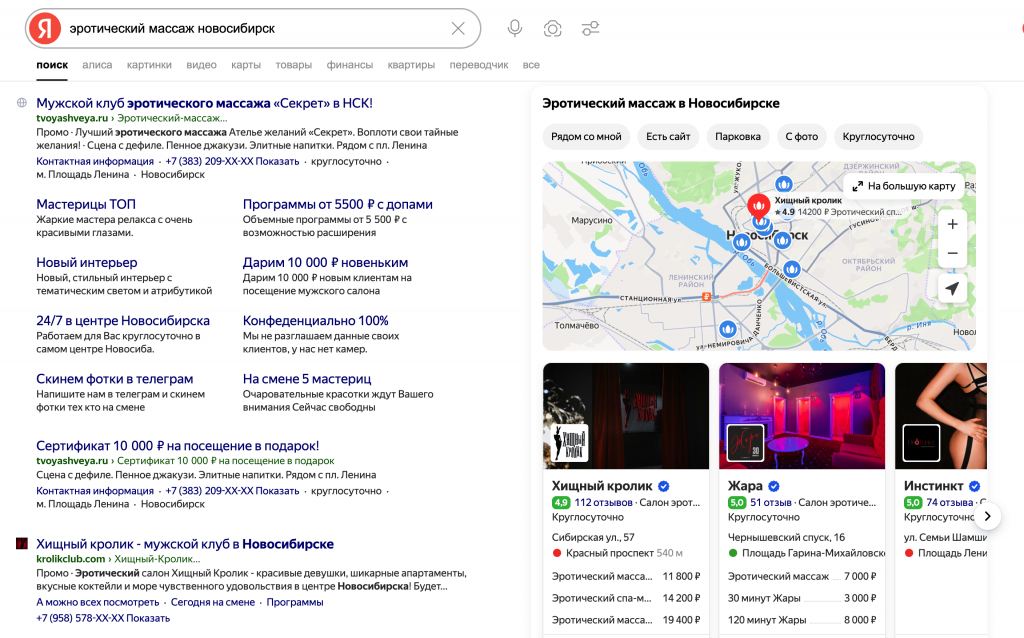Screen dimensions: 1024x638
Task: Open "Контактная информация" link under first result
Action: point(94,161)
